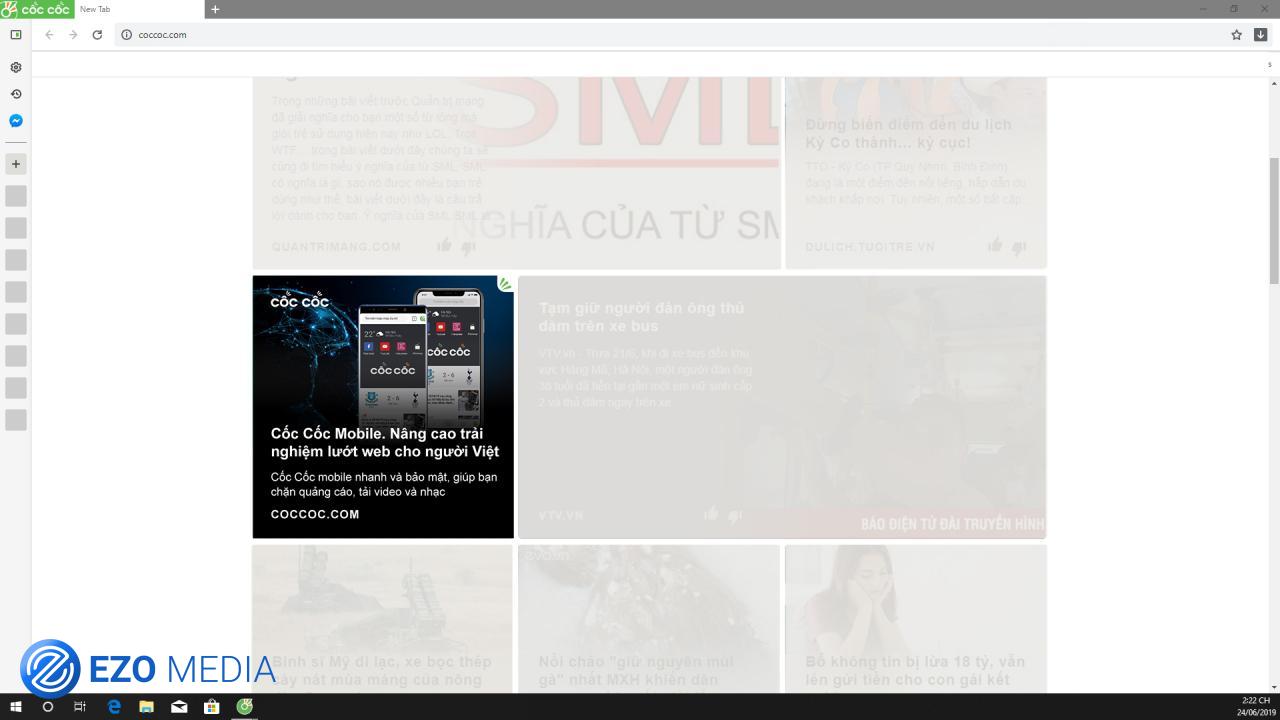
Task: Like the DULICH.TUOITRE.VN article with thumbs up
Action: [995, 245]
